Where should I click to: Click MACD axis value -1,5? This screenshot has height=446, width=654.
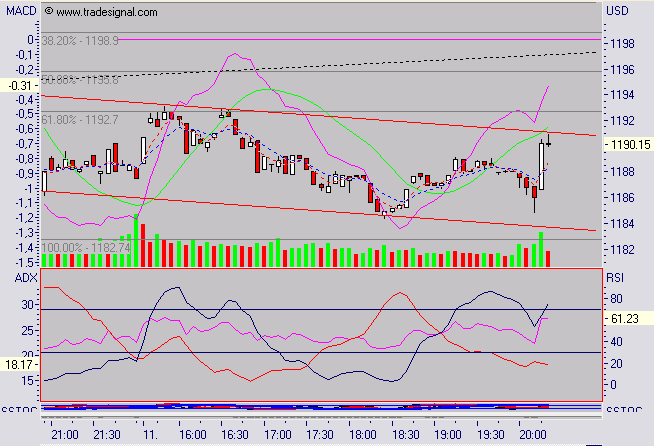(x=25, y=262)
